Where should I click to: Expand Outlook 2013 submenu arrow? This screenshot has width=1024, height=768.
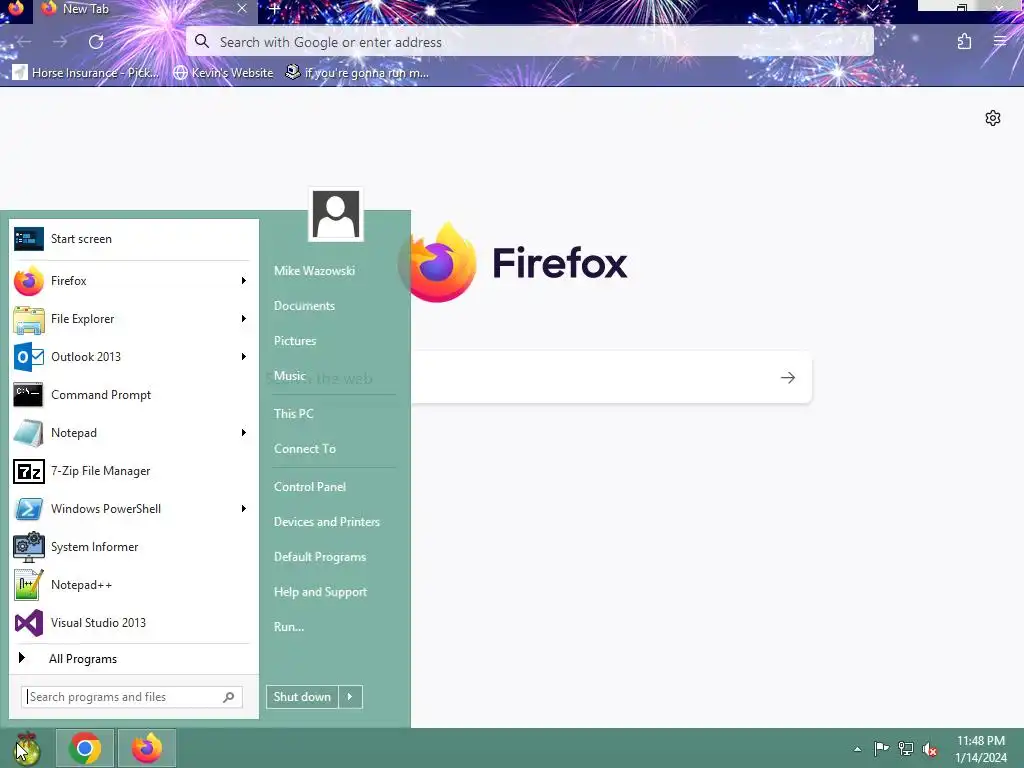pyautogui.click(x=244, y=357)
